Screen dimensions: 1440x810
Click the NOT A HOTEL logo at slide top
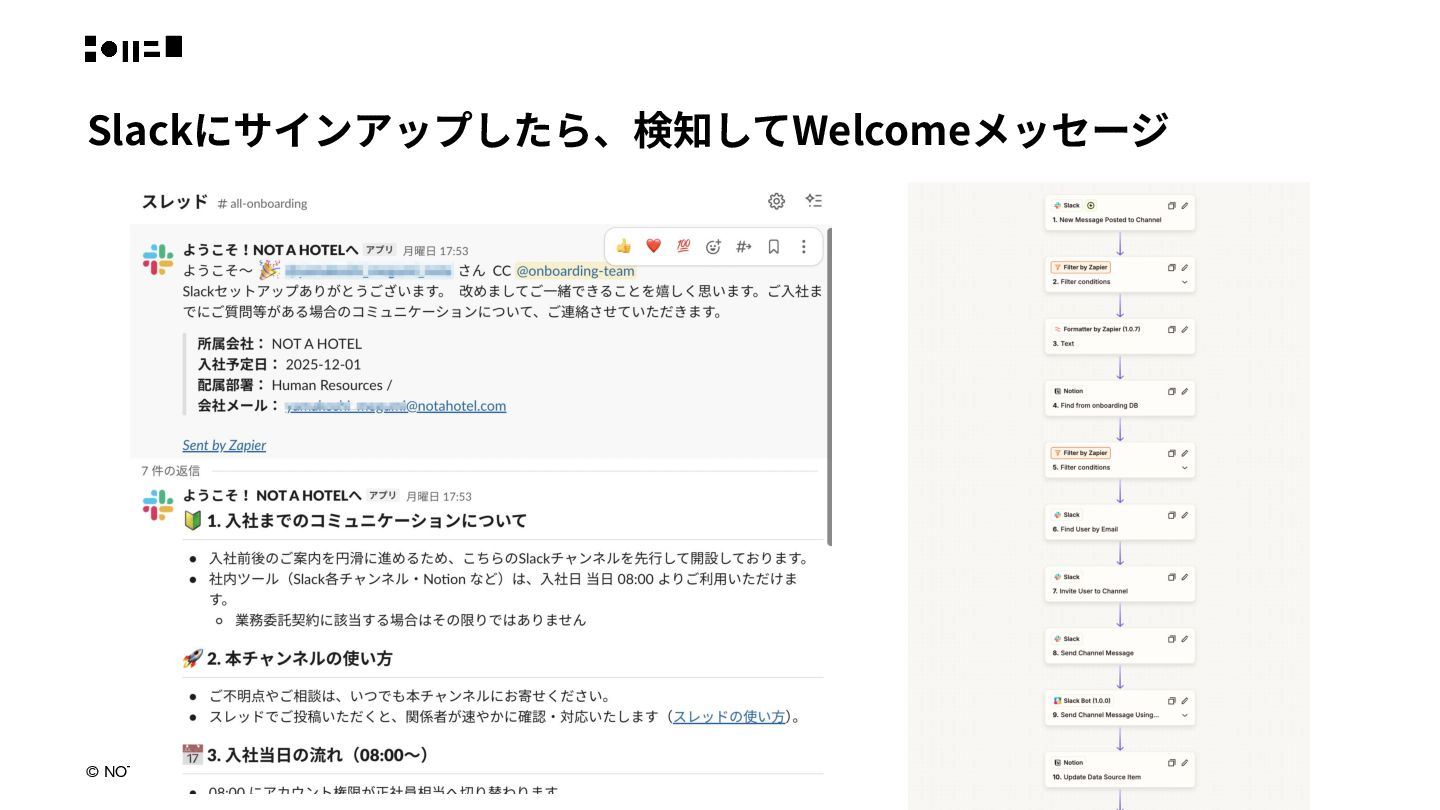pyautogui.click(x=133, y=49)
